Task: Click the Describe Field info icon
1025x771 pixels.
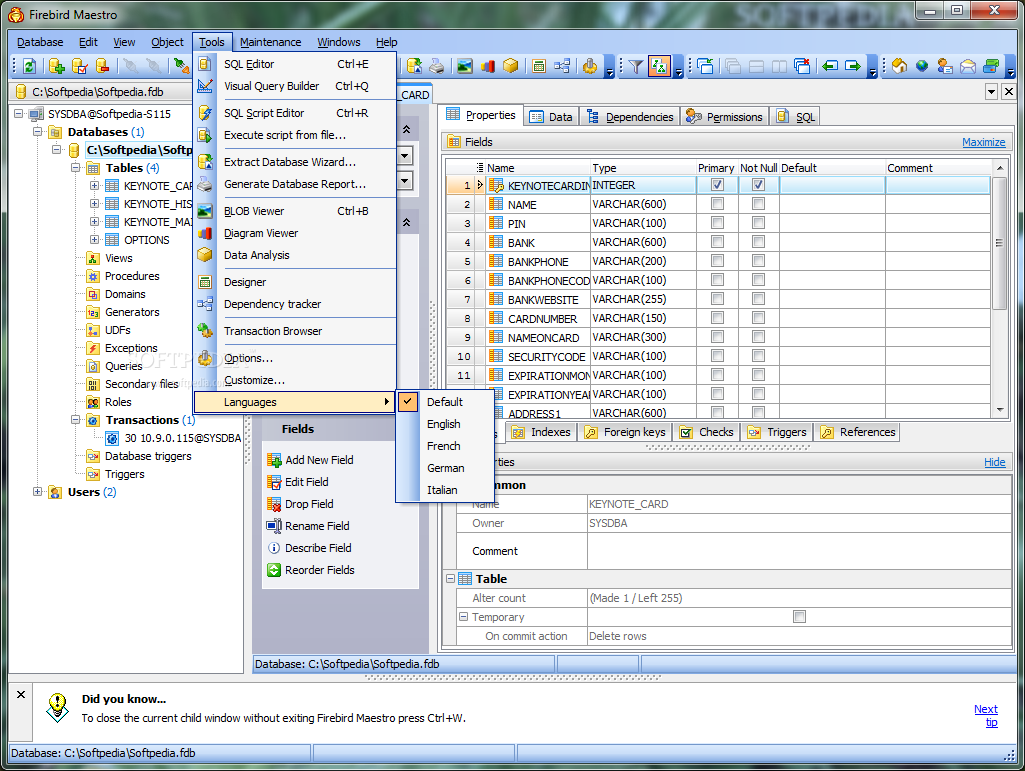Action: pyautogui.click(x=274, y=548)
